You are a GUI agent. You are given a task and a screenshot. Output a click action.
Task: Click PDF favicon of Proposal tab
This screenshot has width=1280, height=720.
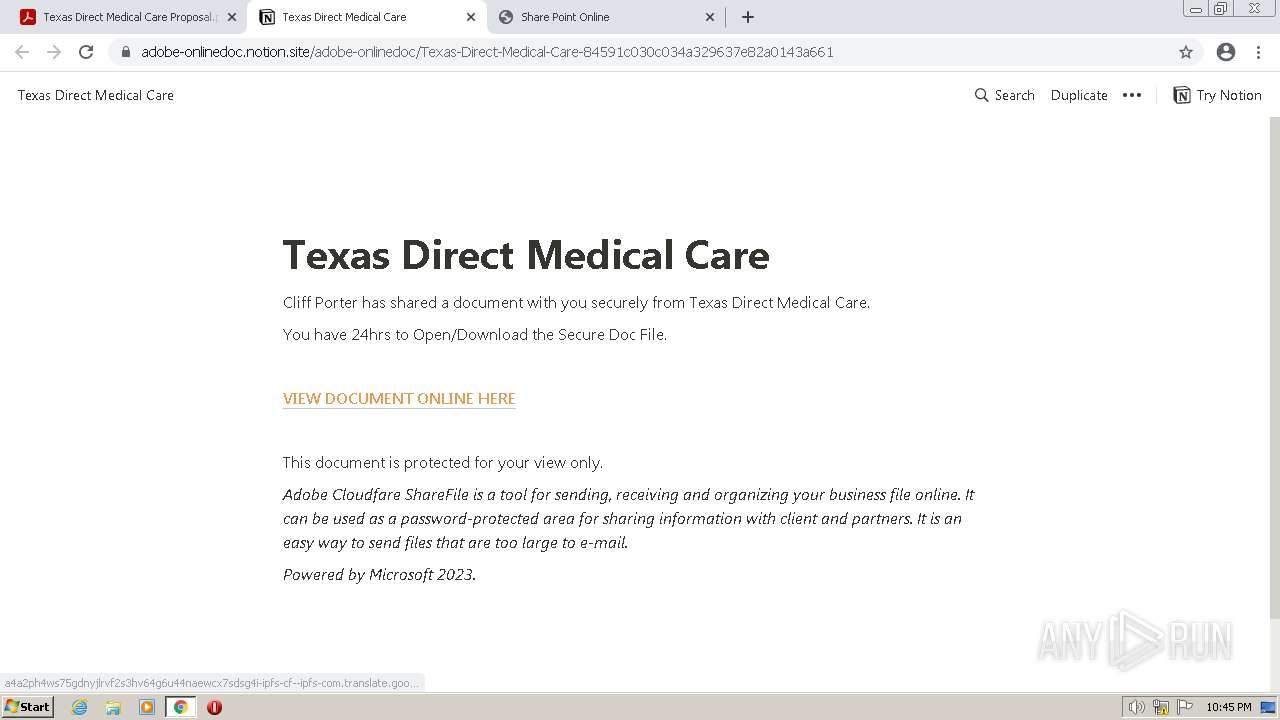pos(28,17)
